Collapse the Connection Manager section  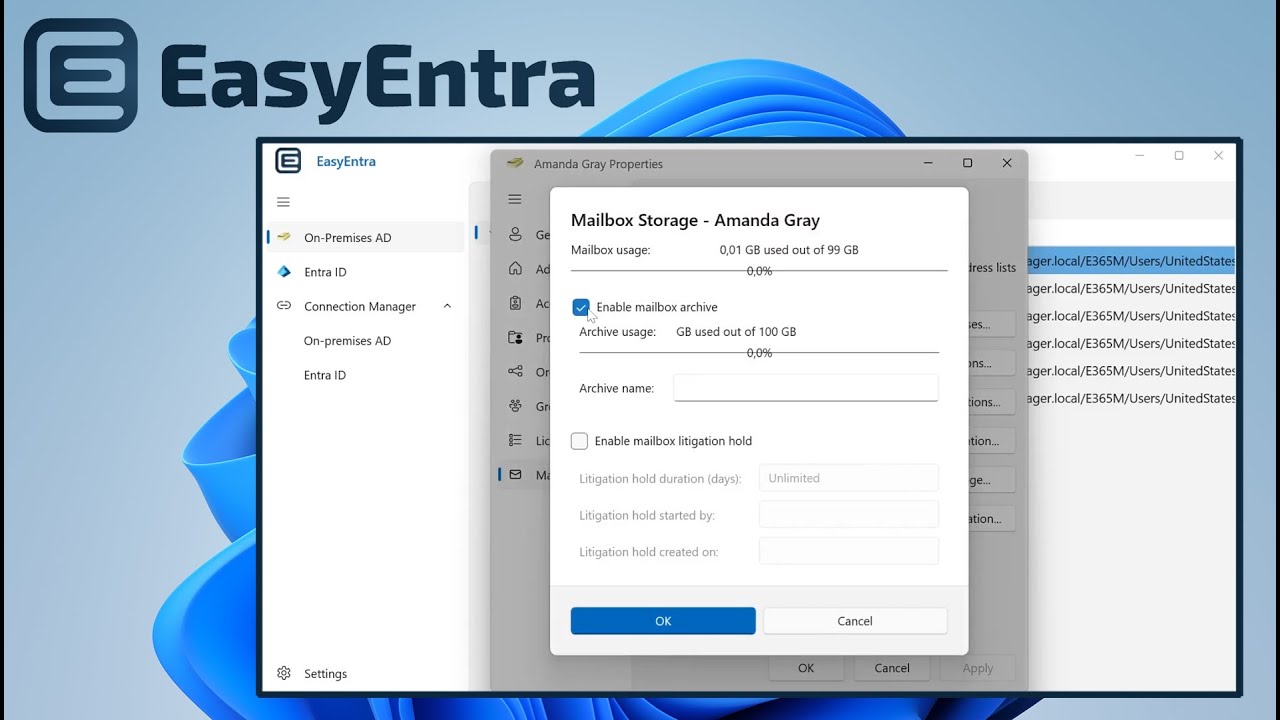click(x=447, y=306)
